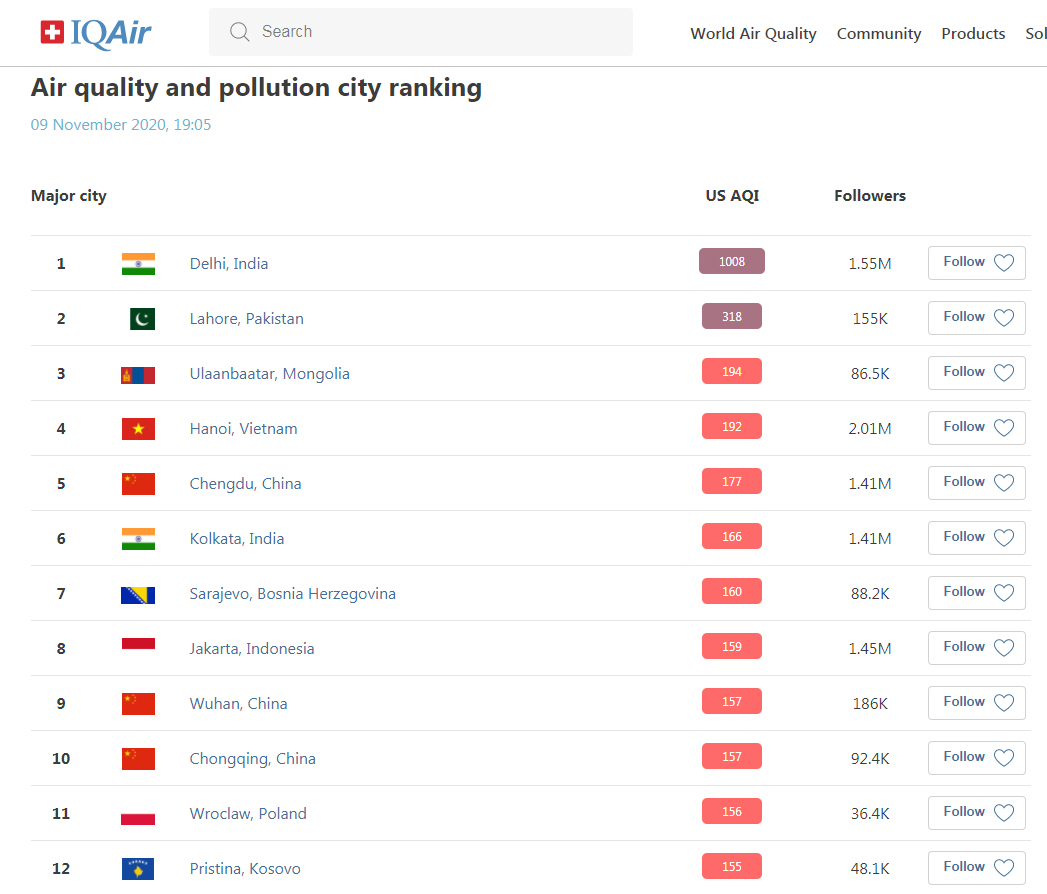Follow Sarajevo, Bosnia Herzegovina

976,592
